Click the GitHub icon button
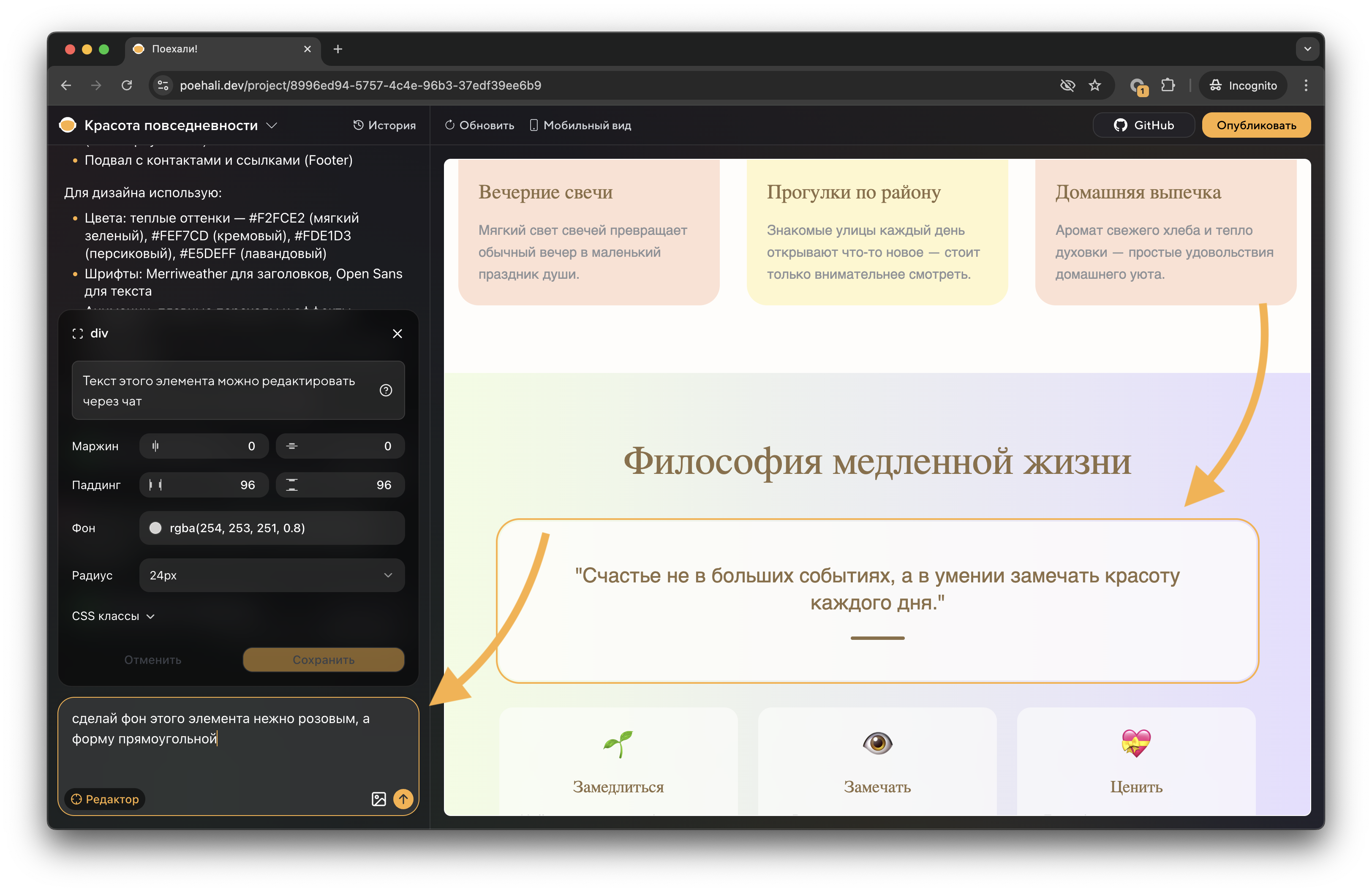The width and height of the screenshot is (1372, 892). pos(1121,125)
